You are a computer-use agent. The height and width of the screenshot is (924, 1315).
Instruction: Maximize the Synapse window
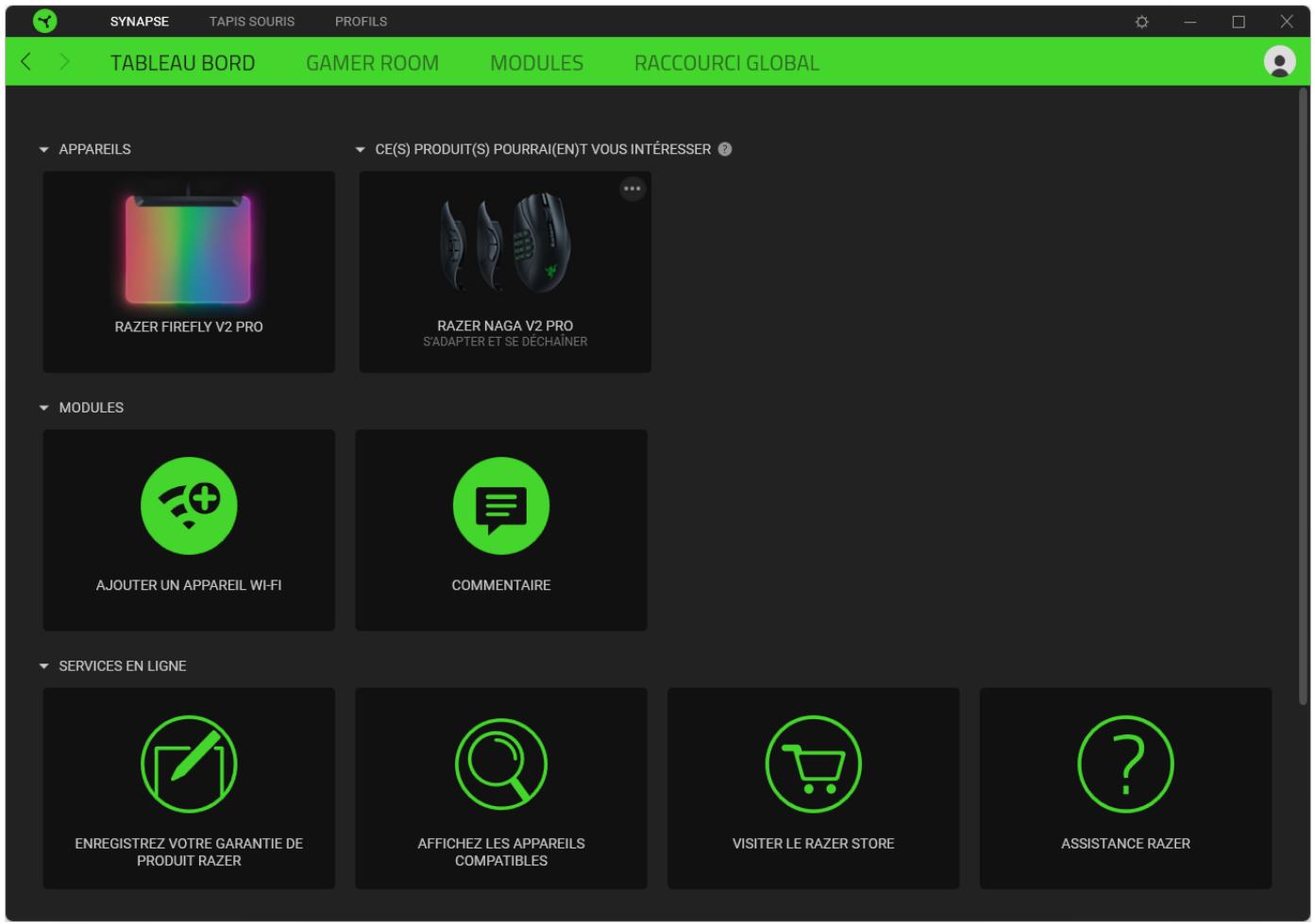[x=1239, y=22]
